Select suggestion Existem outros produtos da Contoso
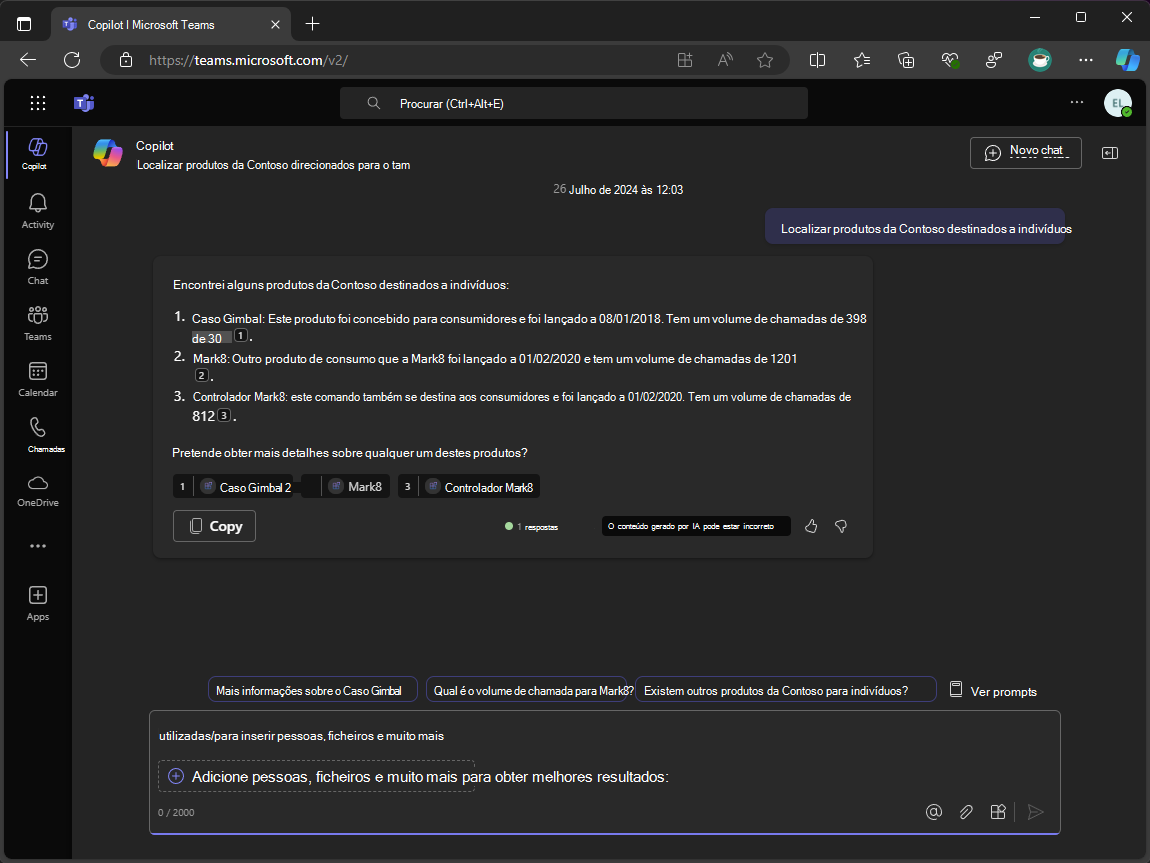 pyautogui.click(x=785, y=690)
